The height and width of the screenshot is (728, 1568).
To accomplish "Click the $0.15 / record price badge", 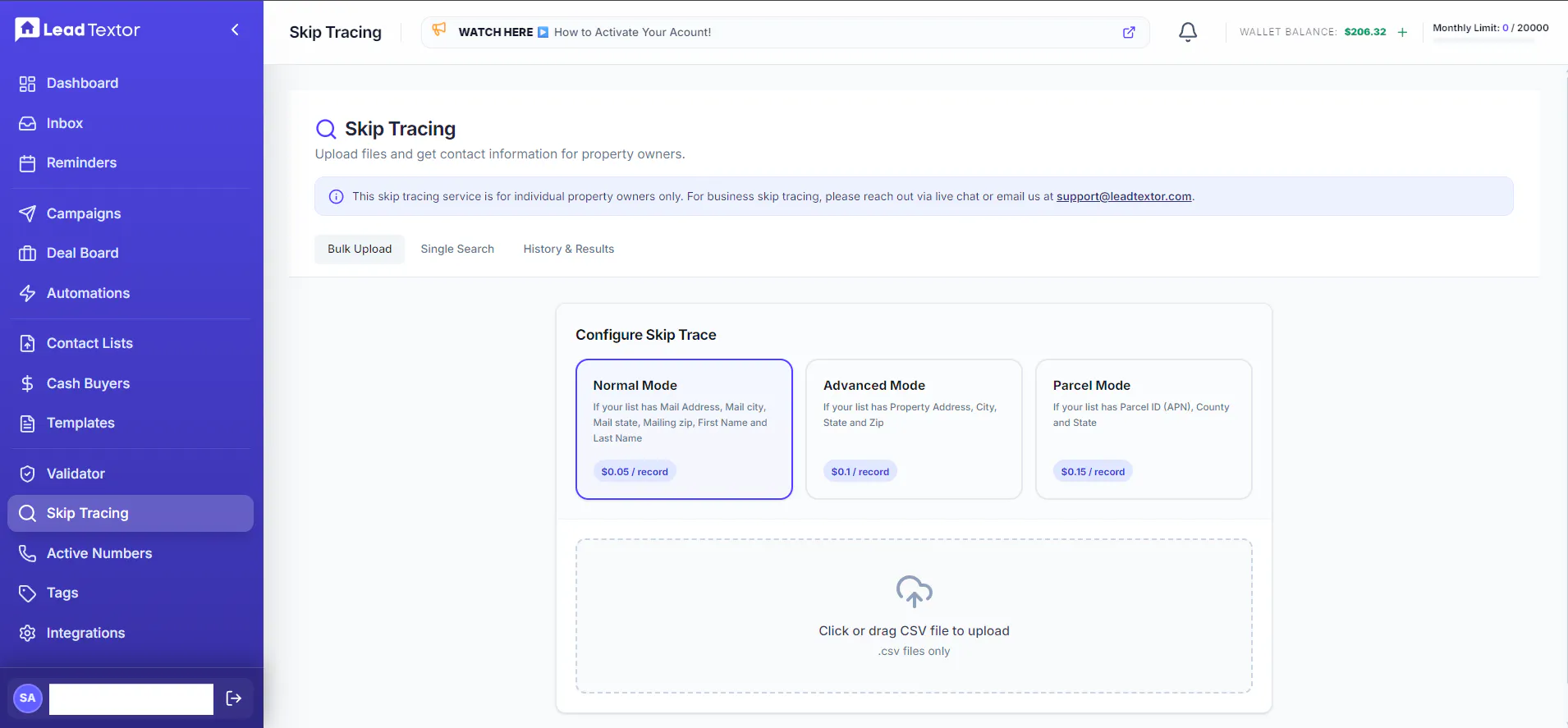I will pos(1093,472).
